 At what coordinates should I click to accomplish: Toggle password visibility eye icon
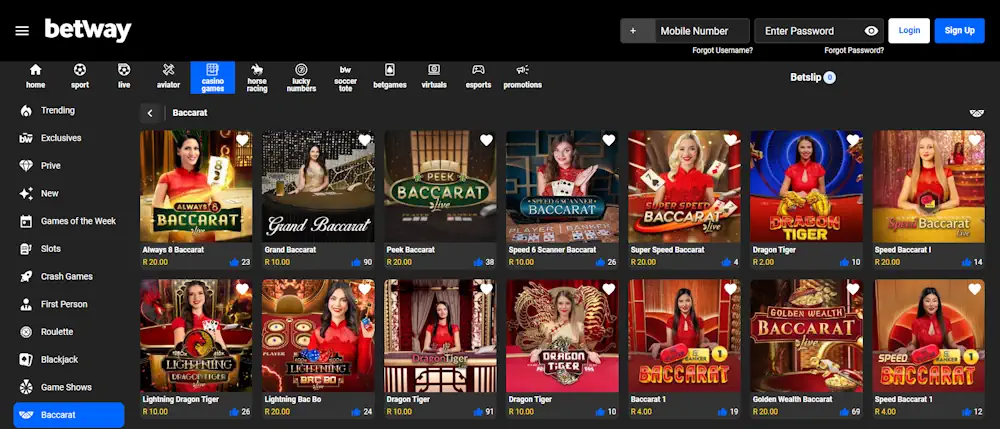point(871,31)
